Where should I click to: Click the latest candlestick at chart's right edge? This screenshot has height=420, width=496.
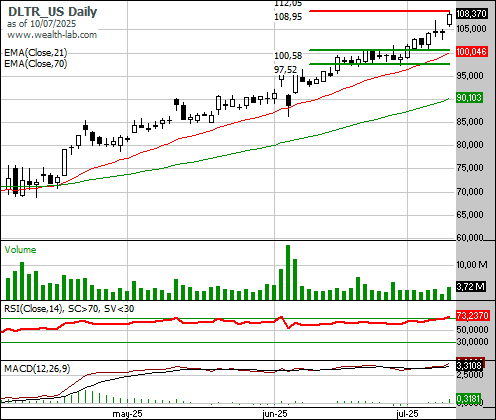pyautogui.click(x=450, y=19)
